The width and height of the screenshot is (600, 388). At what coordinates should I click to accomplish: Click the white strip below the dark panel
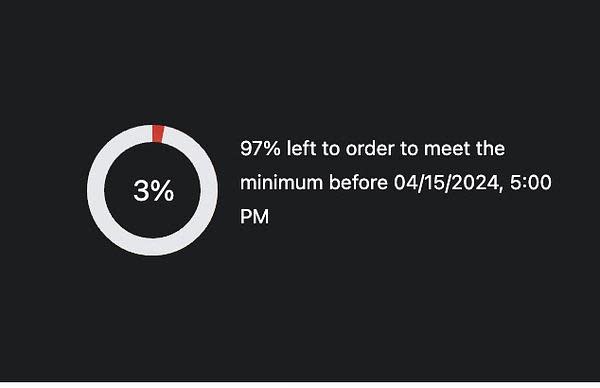pos(300,385)
